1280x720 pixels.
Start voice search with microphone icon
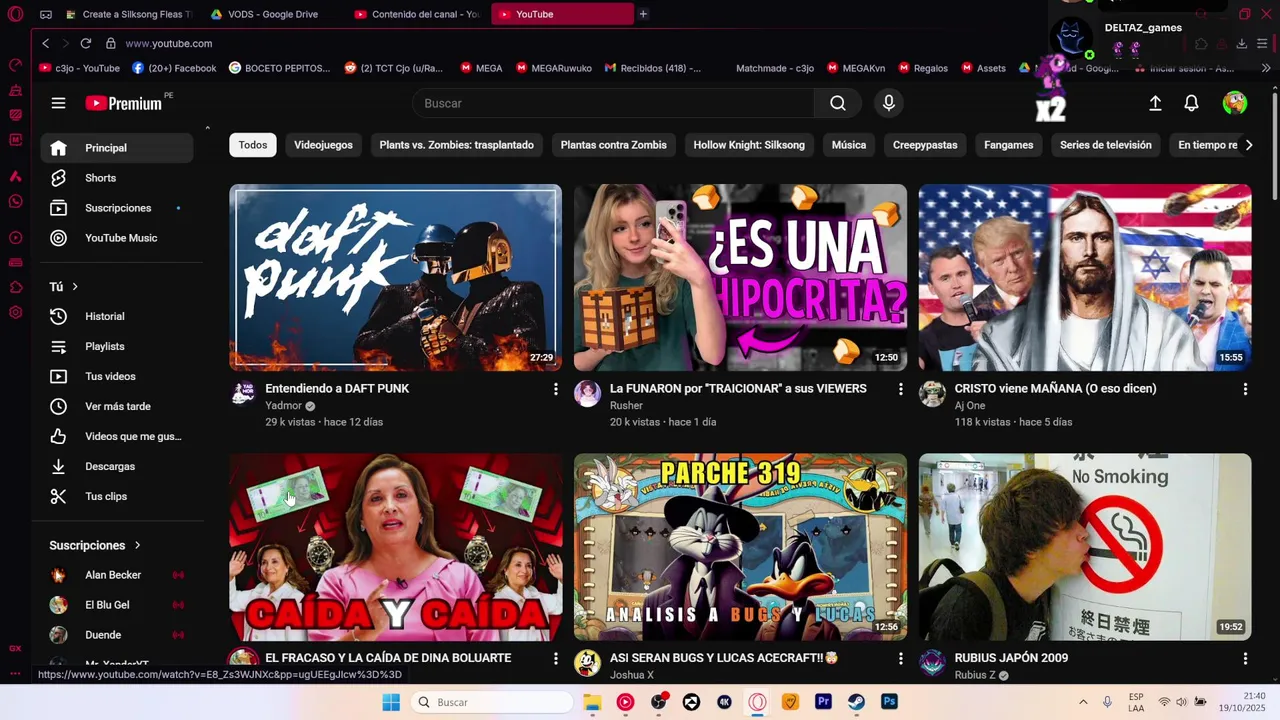(889, 103)
